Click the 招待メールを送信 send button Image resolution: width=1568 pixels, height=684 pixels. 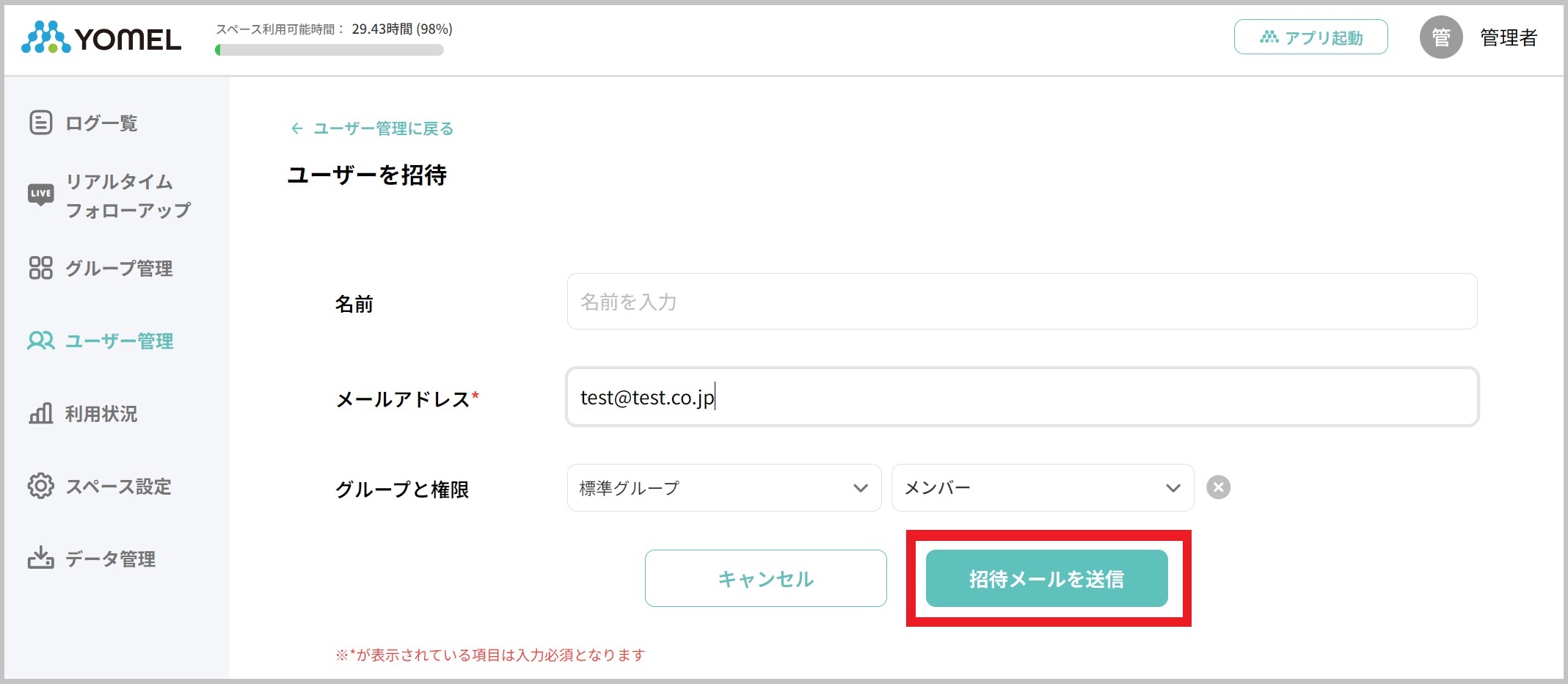tap(1047, 578)
